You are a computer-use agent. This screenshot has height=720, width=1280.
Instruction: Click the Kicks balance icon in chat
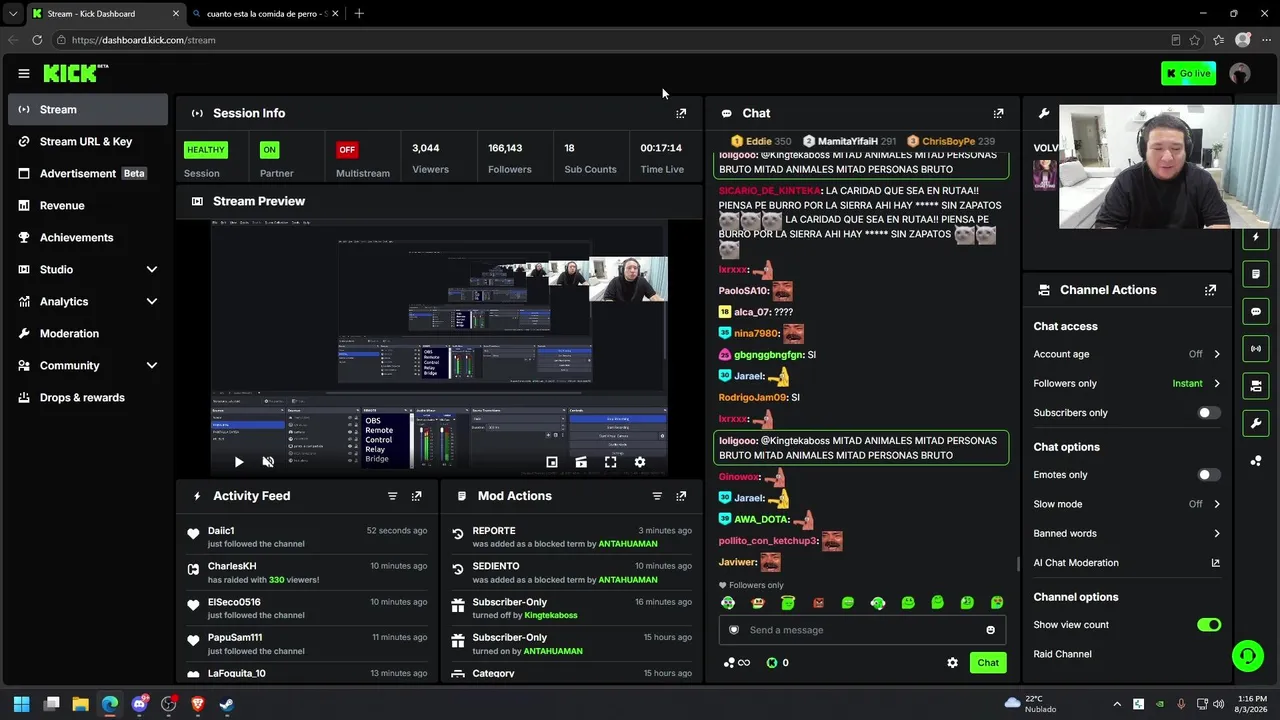772,663
